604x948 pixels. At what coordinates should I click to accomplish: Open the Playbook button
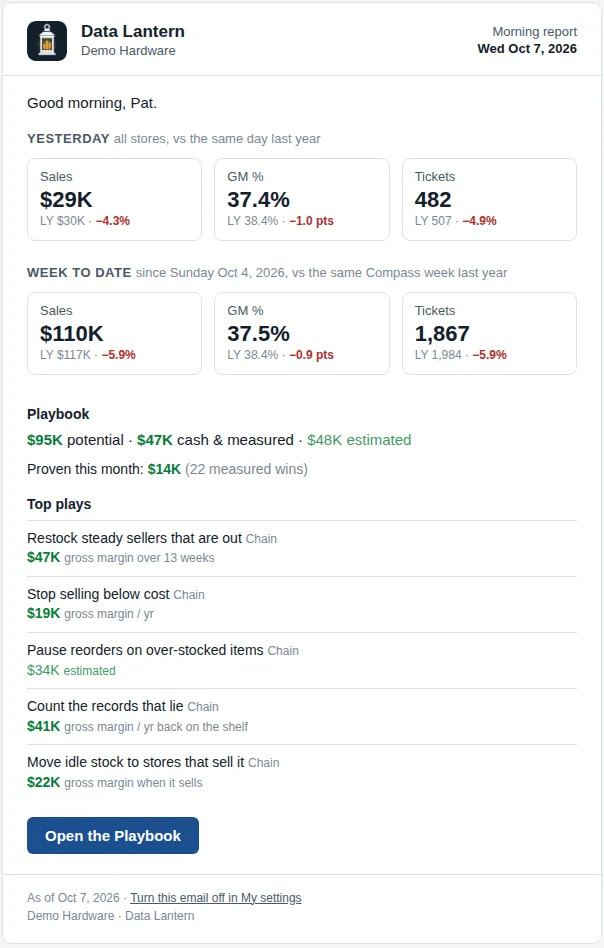tap(112, 836)
